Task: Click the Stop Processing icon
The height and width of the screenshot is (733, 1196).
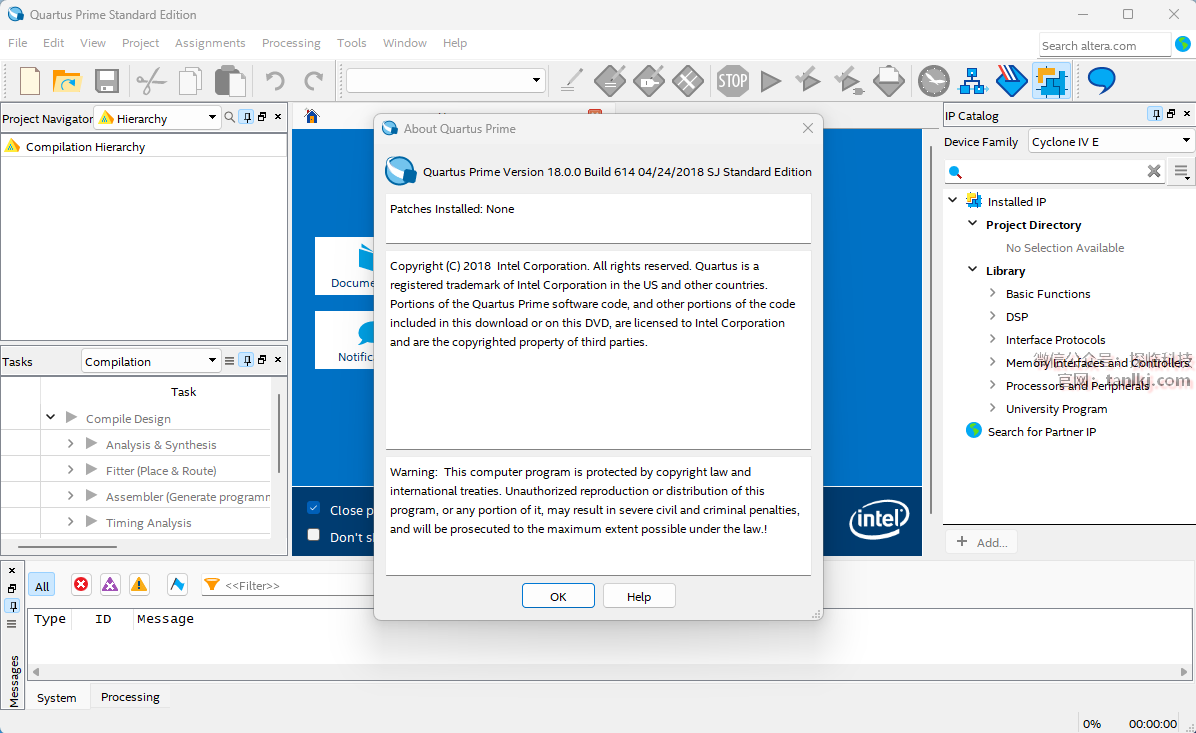Action: [x=732, y=81]
